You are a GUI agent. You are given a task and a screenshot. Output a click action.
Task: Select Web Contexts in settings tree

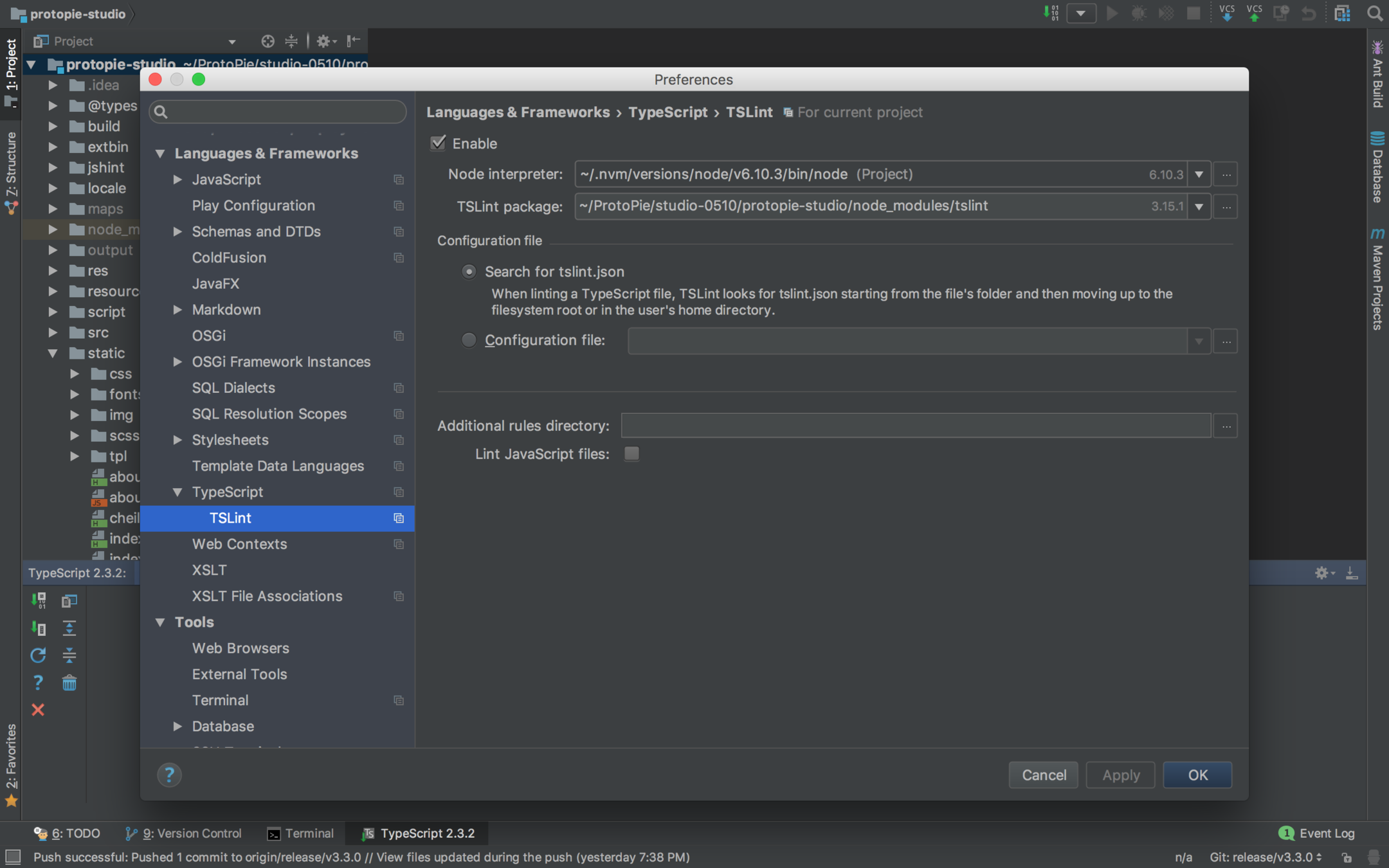click(x=239, y=544)
